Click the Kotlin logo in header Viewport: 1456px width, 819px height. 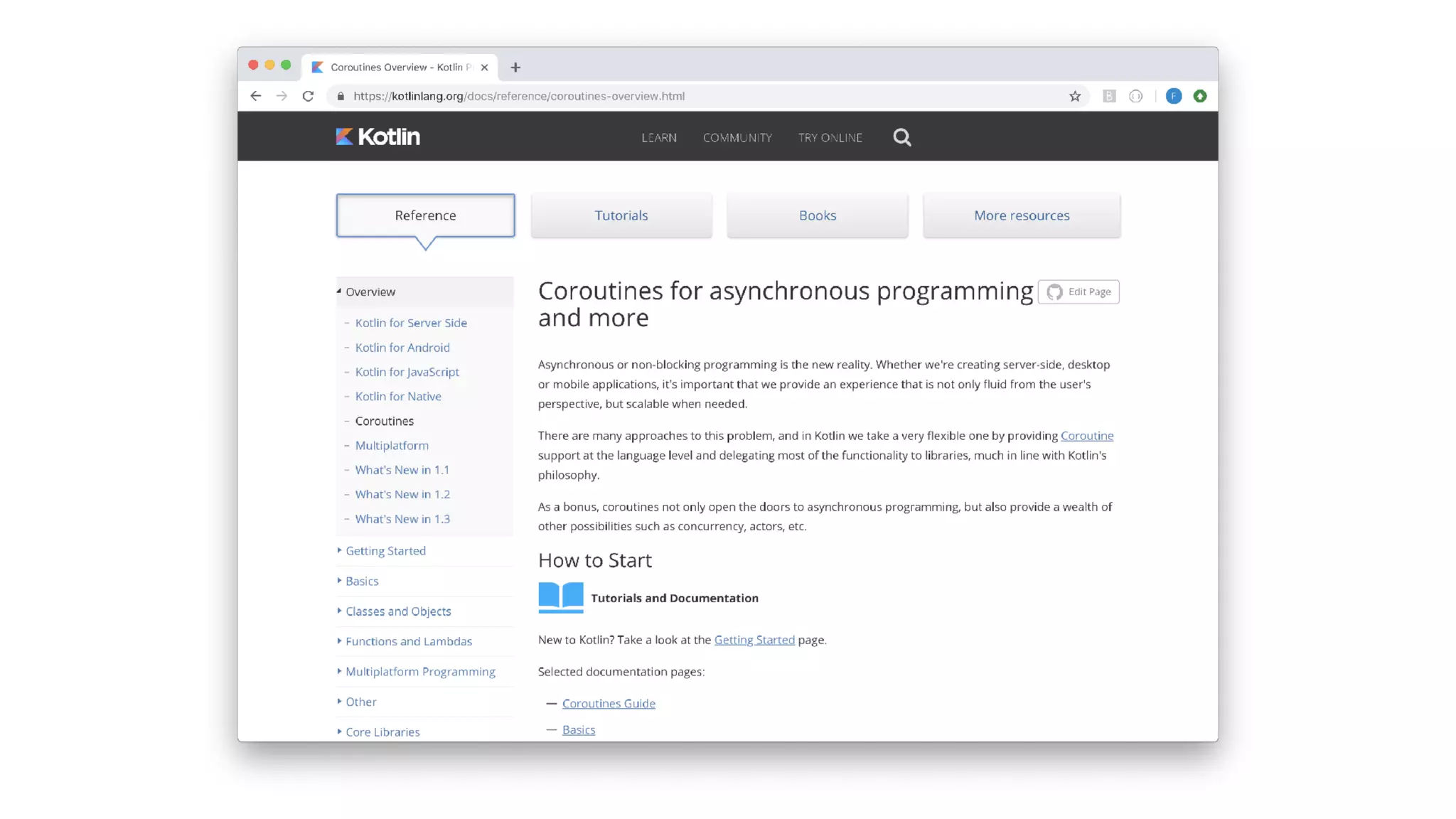(378, 136)
